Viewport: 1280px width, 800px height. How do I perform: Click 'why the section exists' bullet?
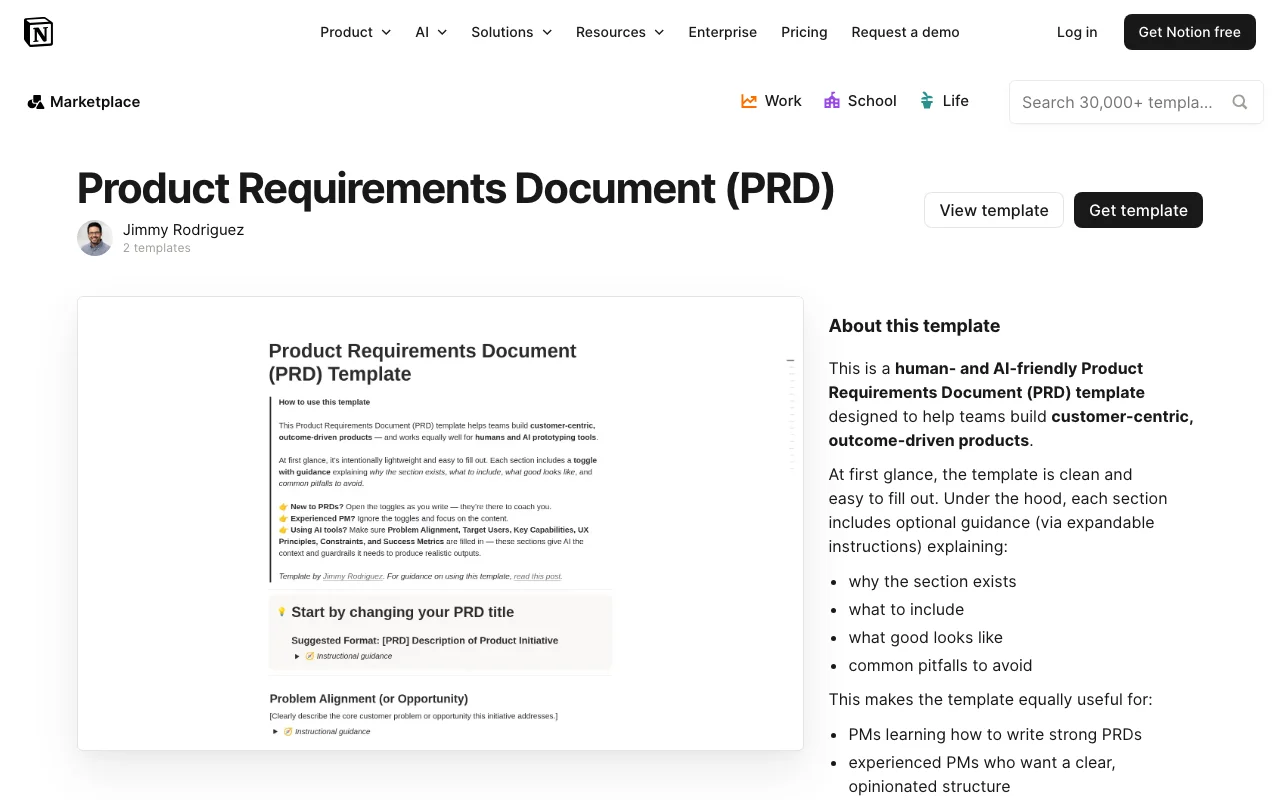(x=932, y=581)
